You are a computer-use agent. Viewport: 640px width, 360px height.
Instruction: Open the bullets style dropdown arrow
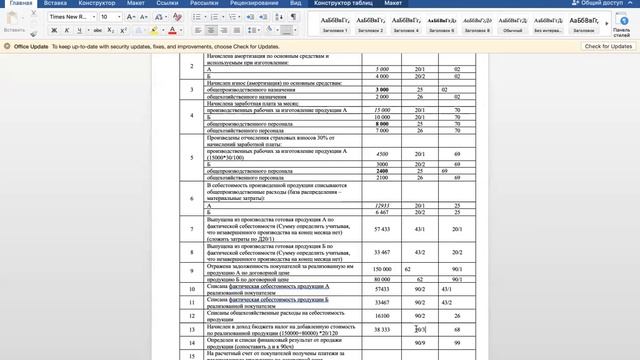205,17
